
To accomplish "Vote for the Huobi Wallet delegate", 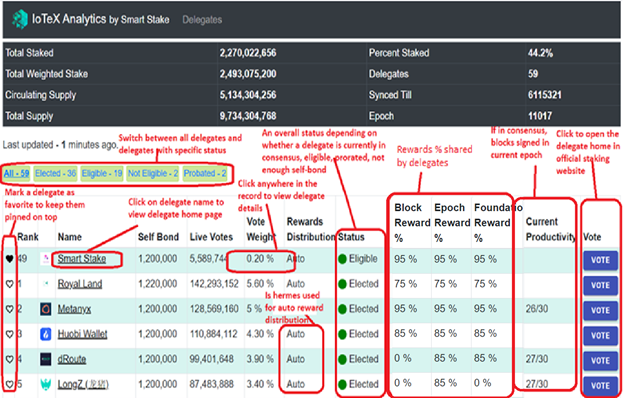I will pos(600,336).
